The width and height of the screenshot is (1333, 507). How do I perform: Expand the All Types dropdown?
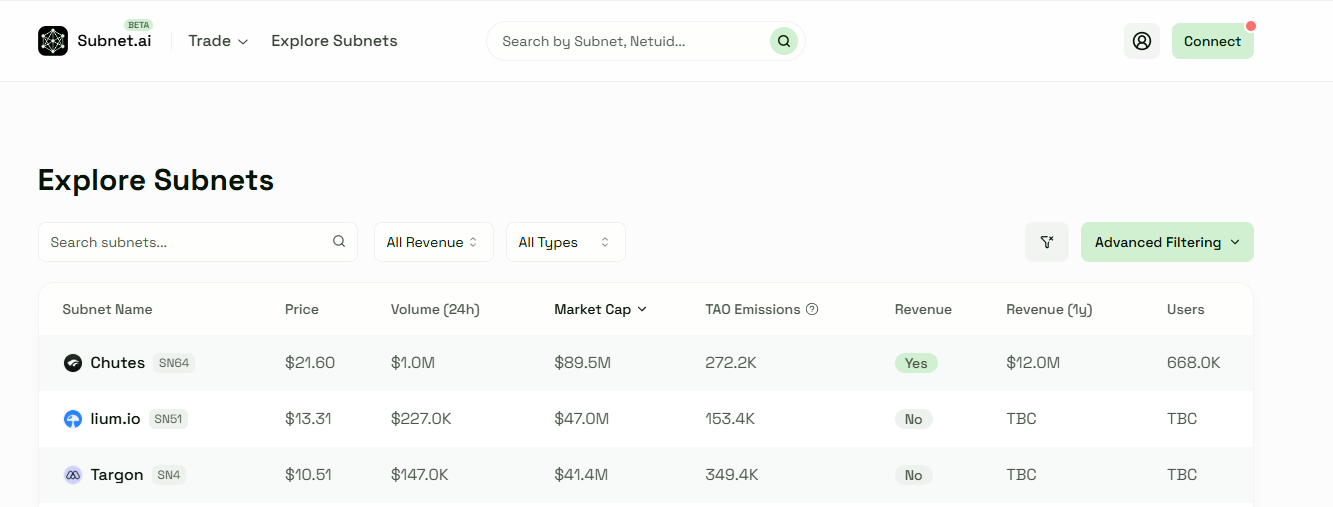565,242
